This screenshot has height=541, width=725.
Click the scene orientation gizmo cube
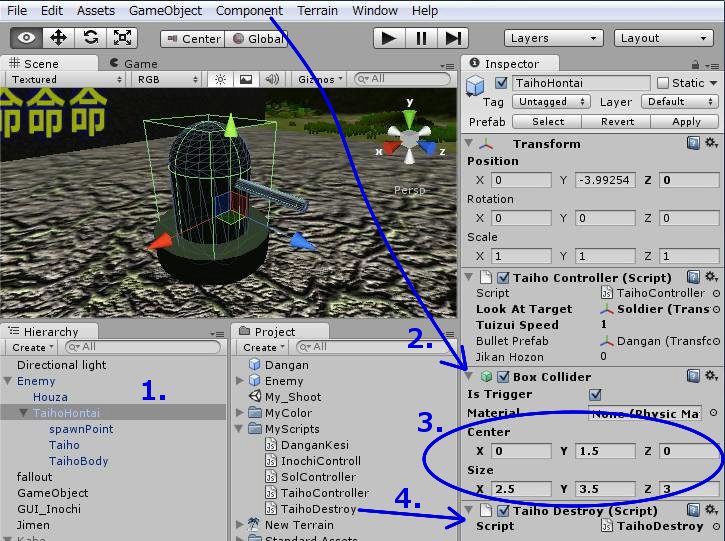409,139
